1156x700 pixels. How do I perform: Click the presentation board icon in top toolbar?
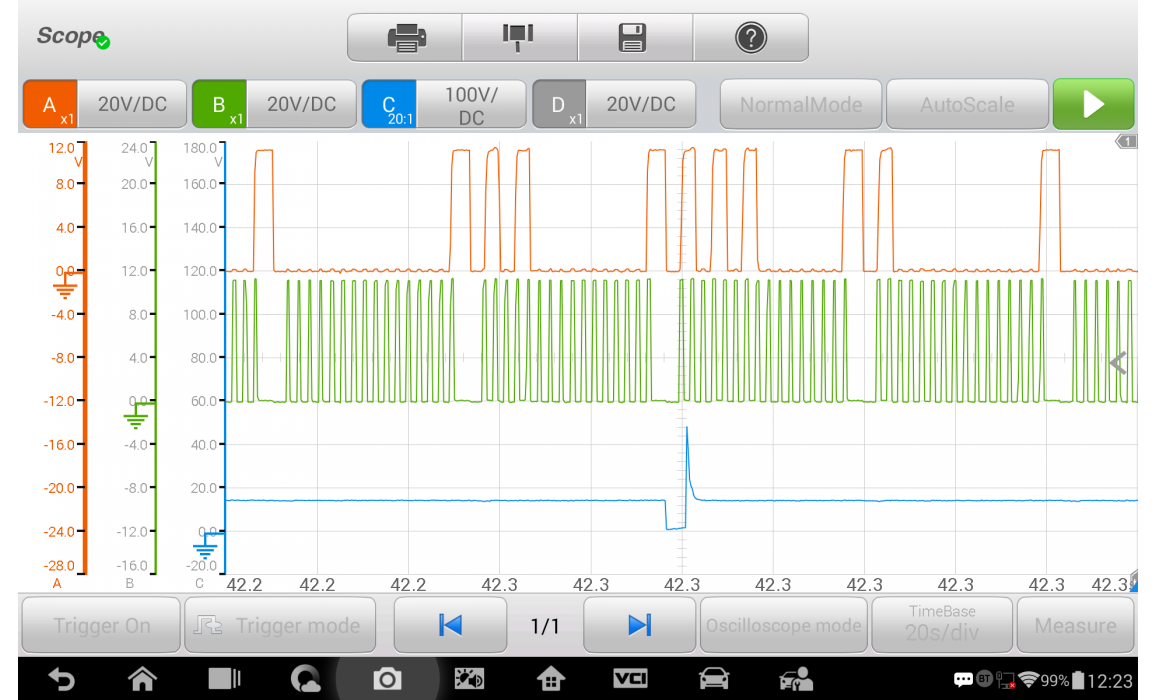coord(518,38)
